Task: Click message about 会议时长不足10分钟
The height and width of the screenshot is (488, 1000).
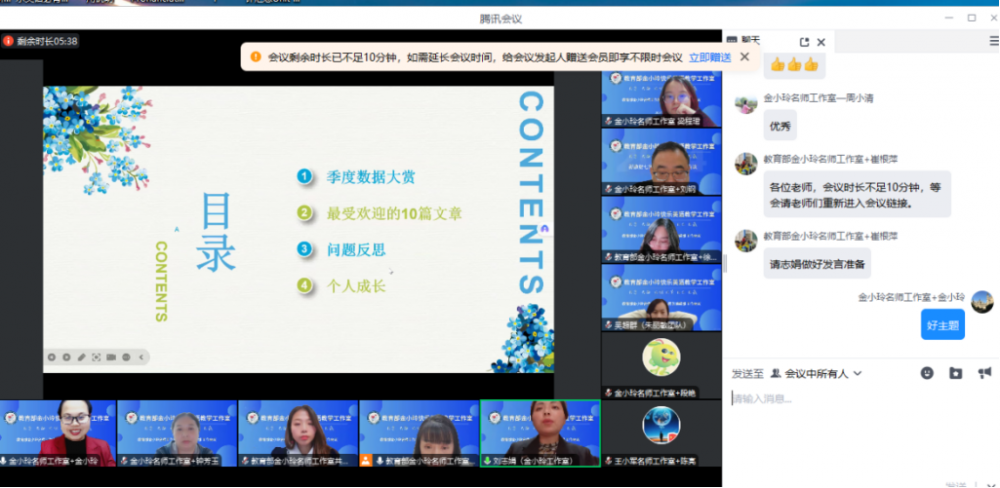Action: 857,195
